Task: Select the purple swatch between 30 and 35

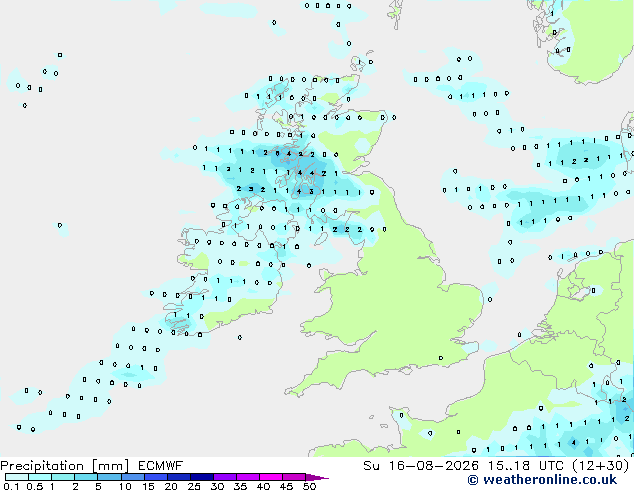Action: [x=225, y=477]
